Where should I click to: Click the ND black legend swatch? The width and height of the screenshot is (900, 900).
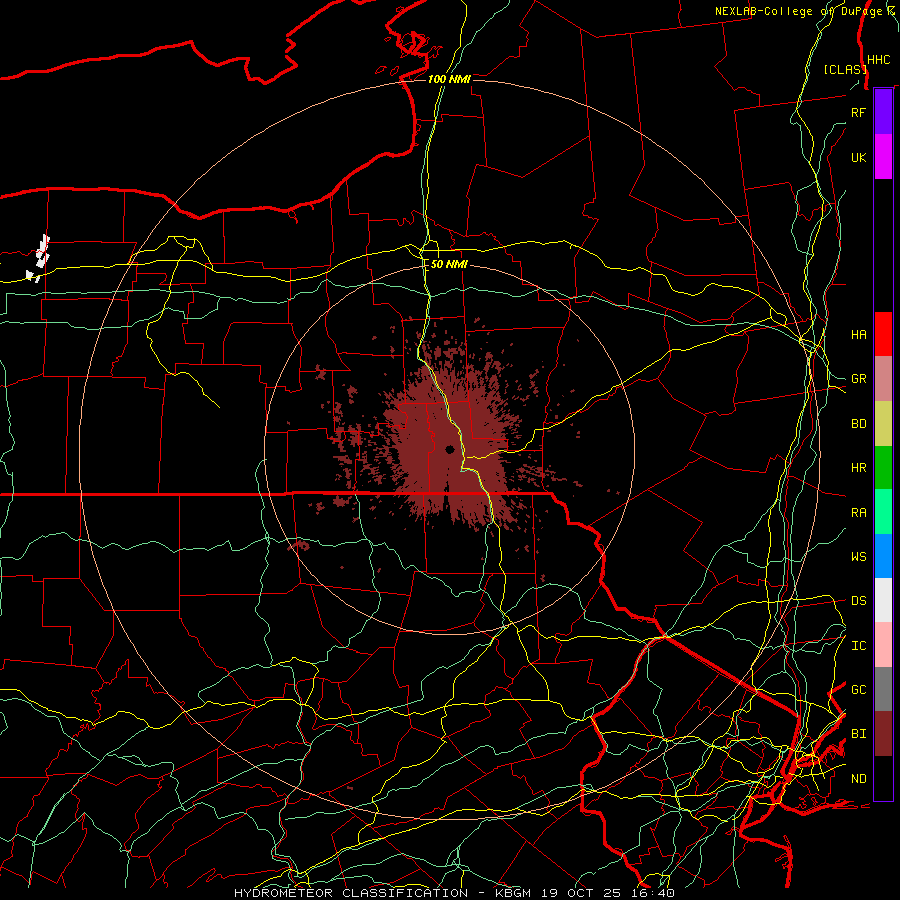coord(883,778)
